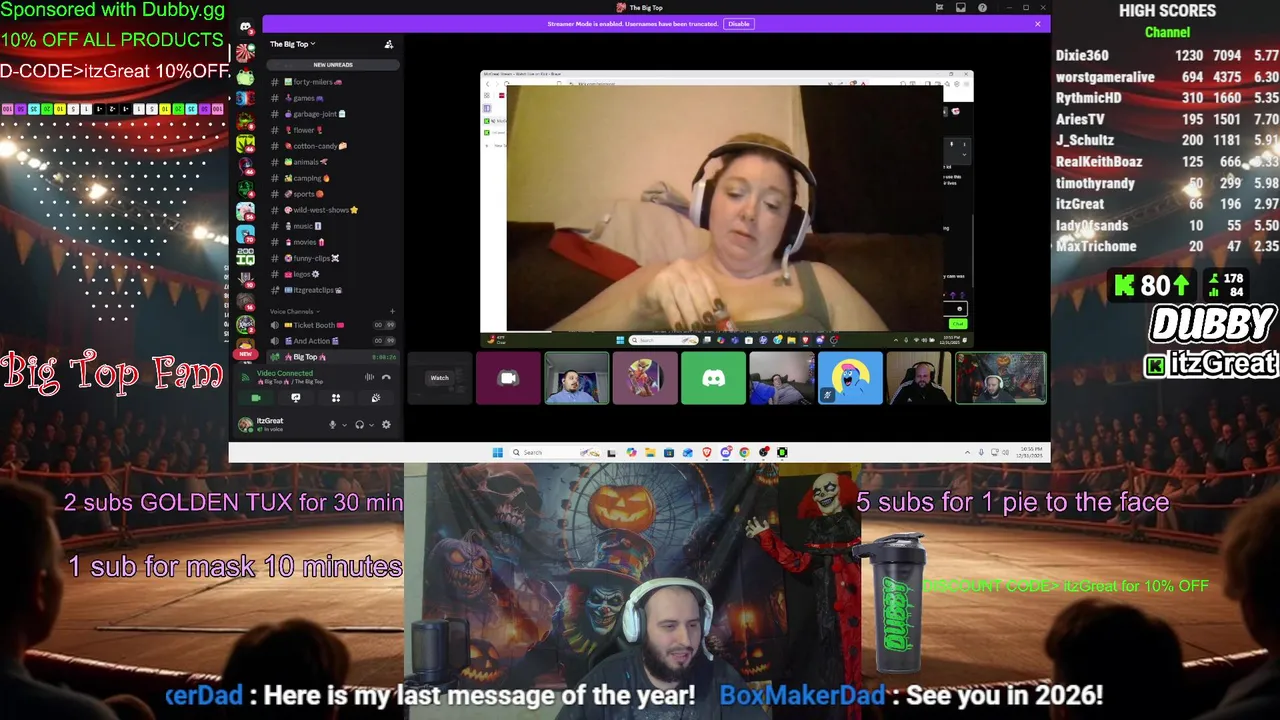Click the Watch stream tile

[x=439, y=378]
